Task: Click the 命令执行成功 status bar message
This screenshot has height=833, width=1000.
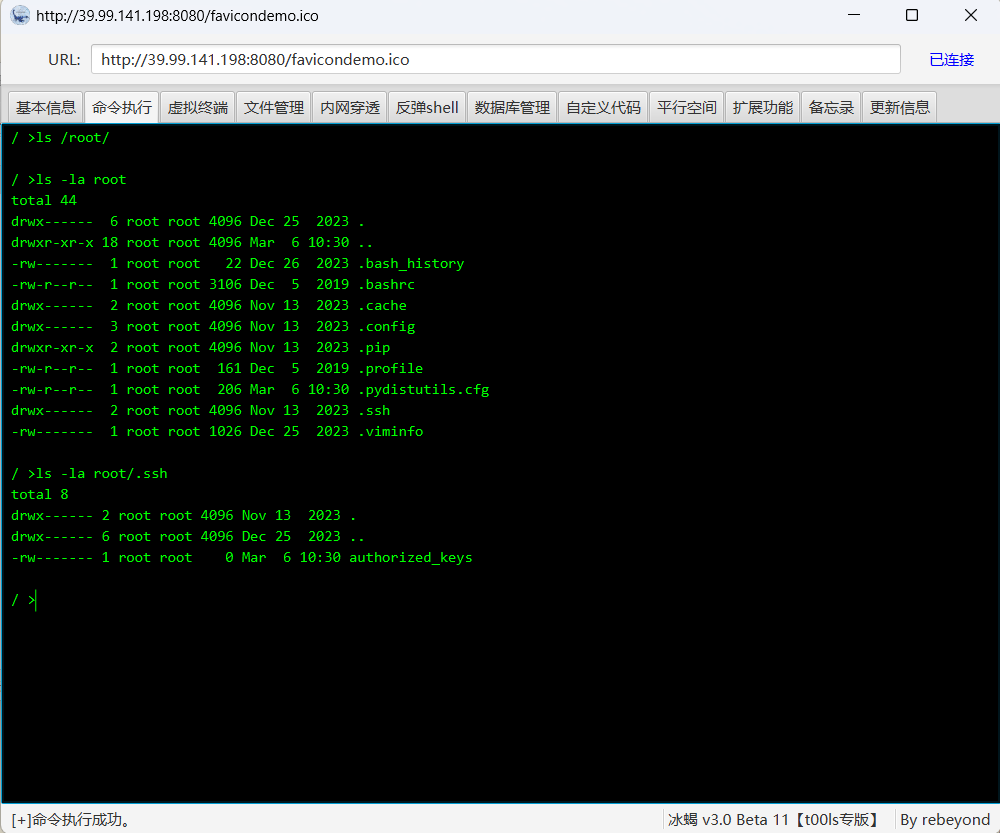Action: pyautogui.click(x=72, y=820)
